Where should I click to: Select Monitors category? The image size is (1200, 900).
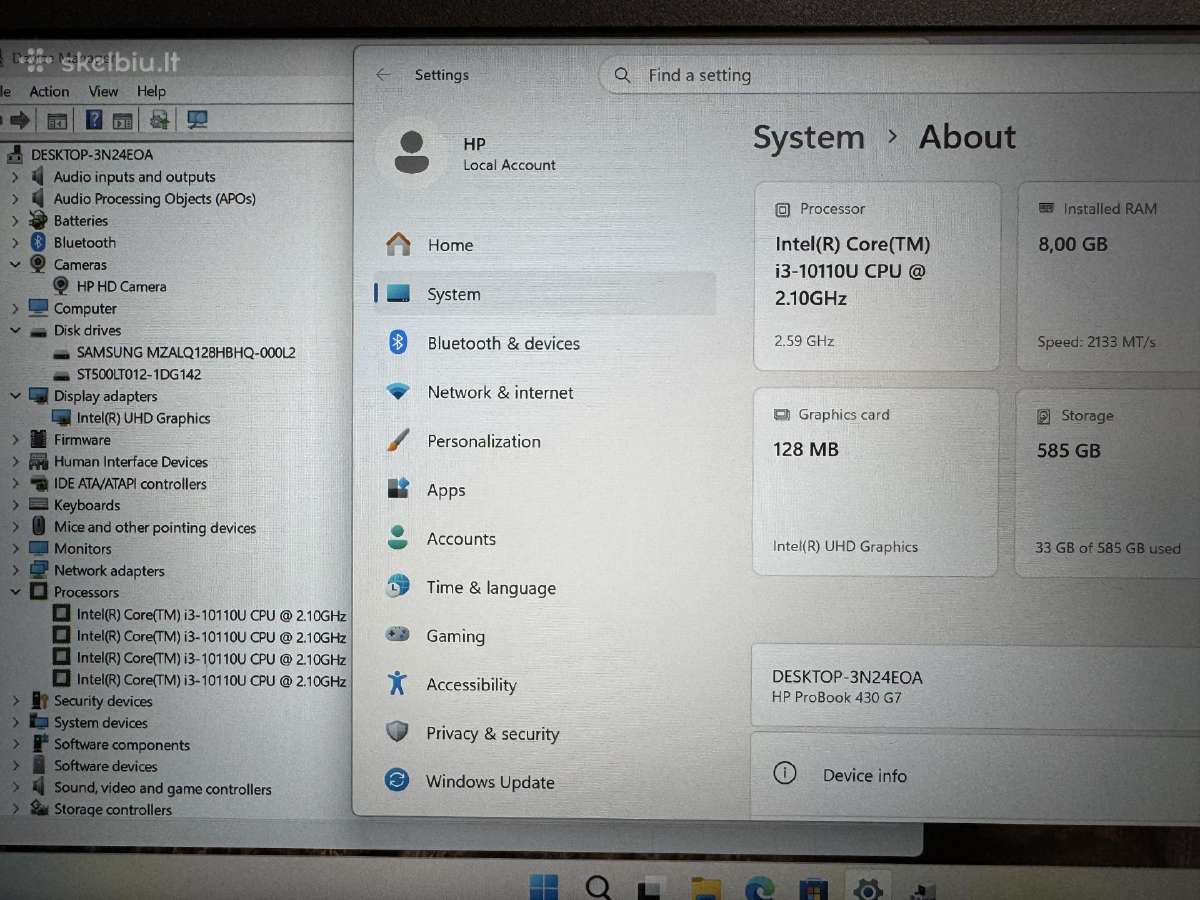point(82,549)
